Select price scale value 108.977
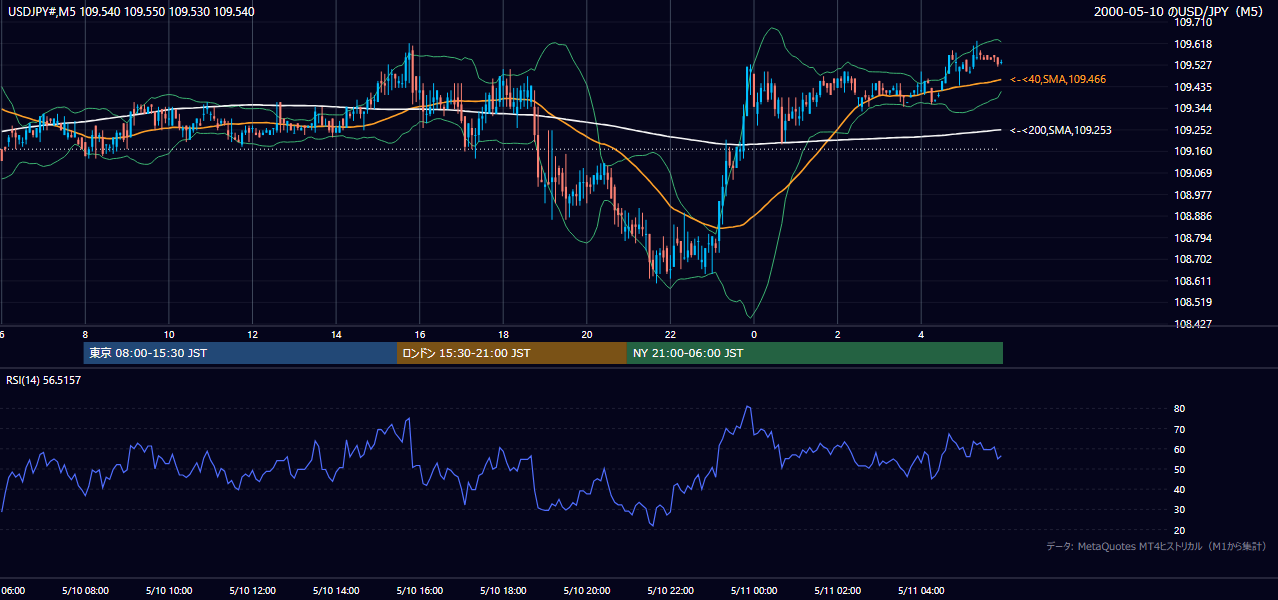Viewport: 1278px width, 600px height. point(1193,195)
